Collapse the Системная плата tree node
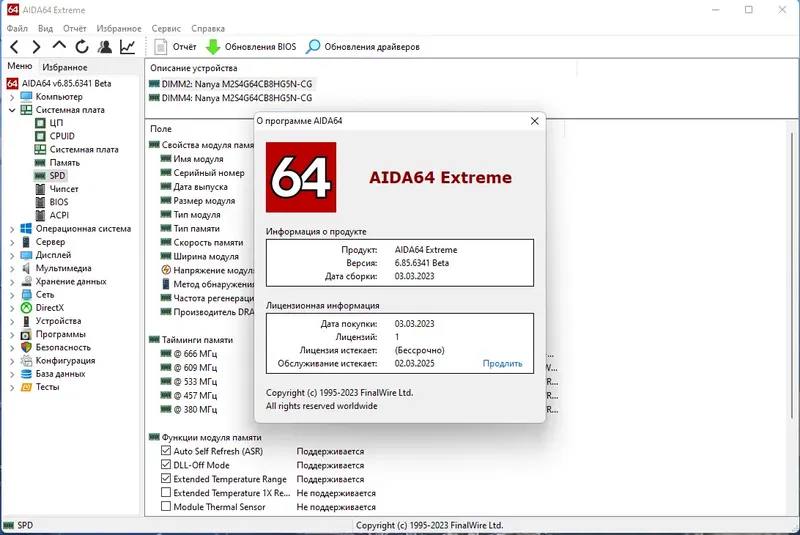 tap(12, 110)
